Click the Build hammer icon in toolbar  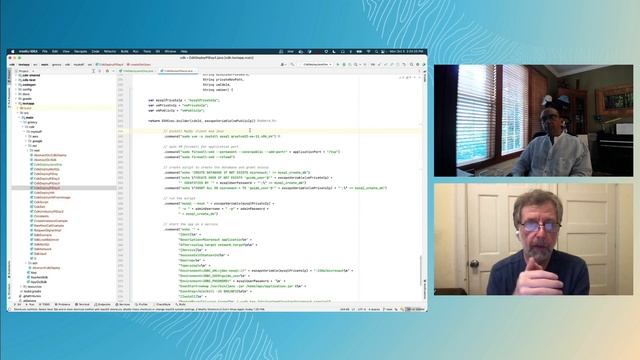[x=292, y=64]
